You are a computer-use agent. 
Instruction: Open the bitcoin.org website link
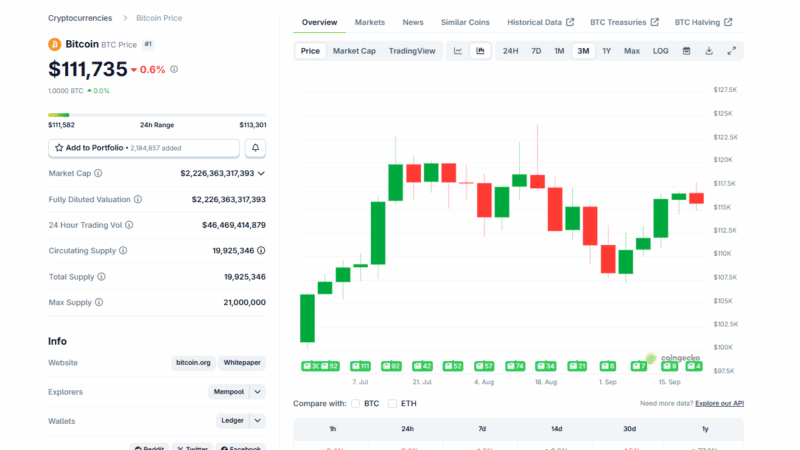pyautogui.click(x=193, y=363)
